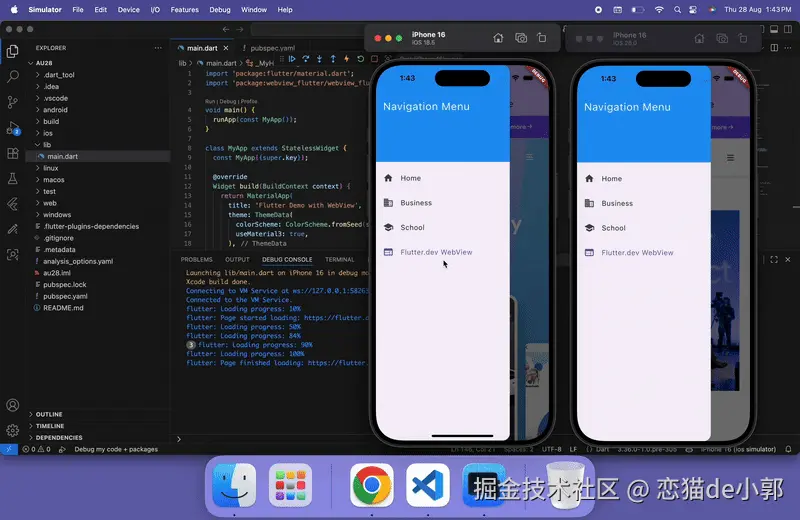Collapse the lib folder
Viewport: 800px width, 520px height.
click(47, 145)
